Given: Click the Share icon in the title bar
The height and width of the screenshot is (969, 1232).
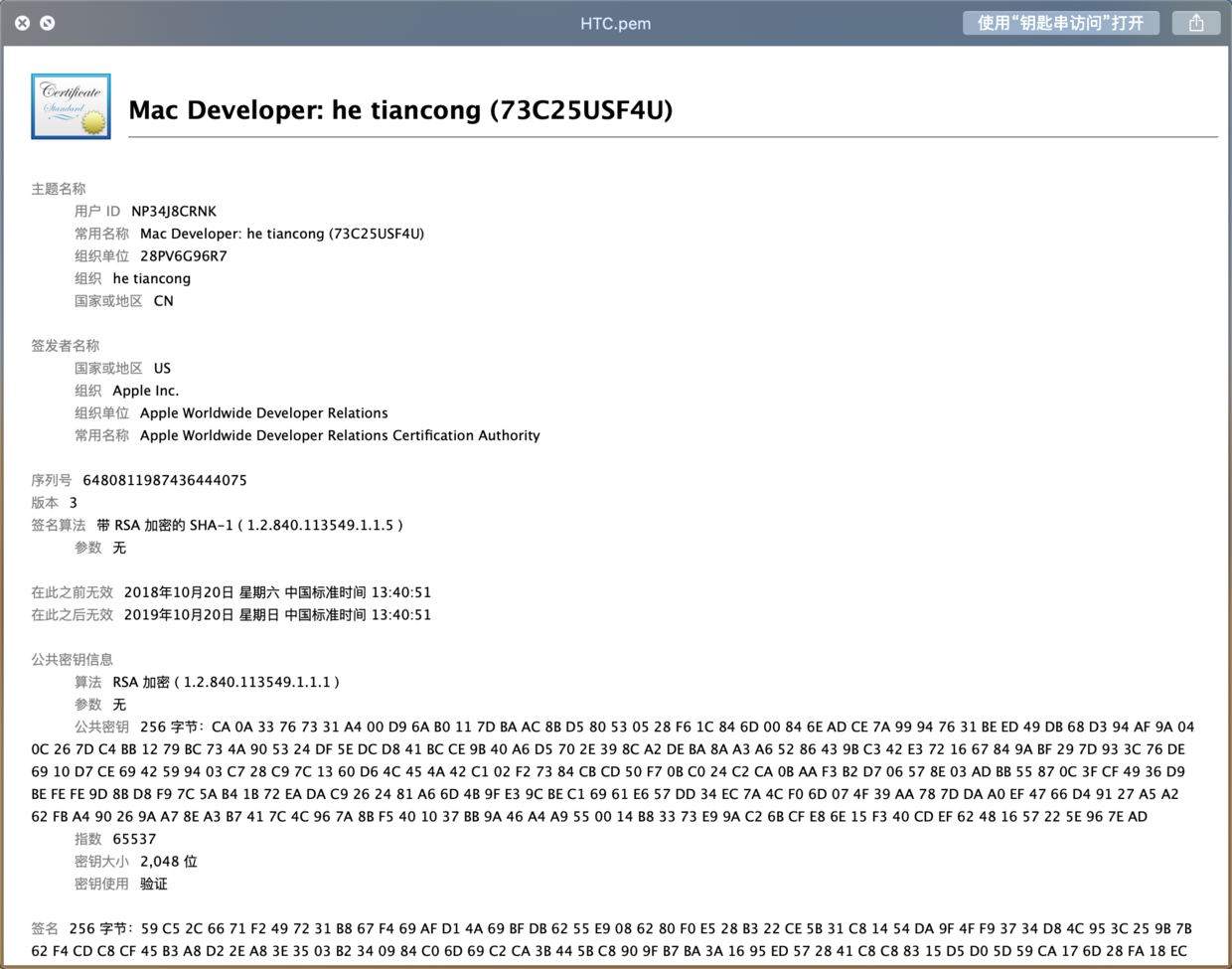Looking at the screenshot, I should (x=1196, y=22).
